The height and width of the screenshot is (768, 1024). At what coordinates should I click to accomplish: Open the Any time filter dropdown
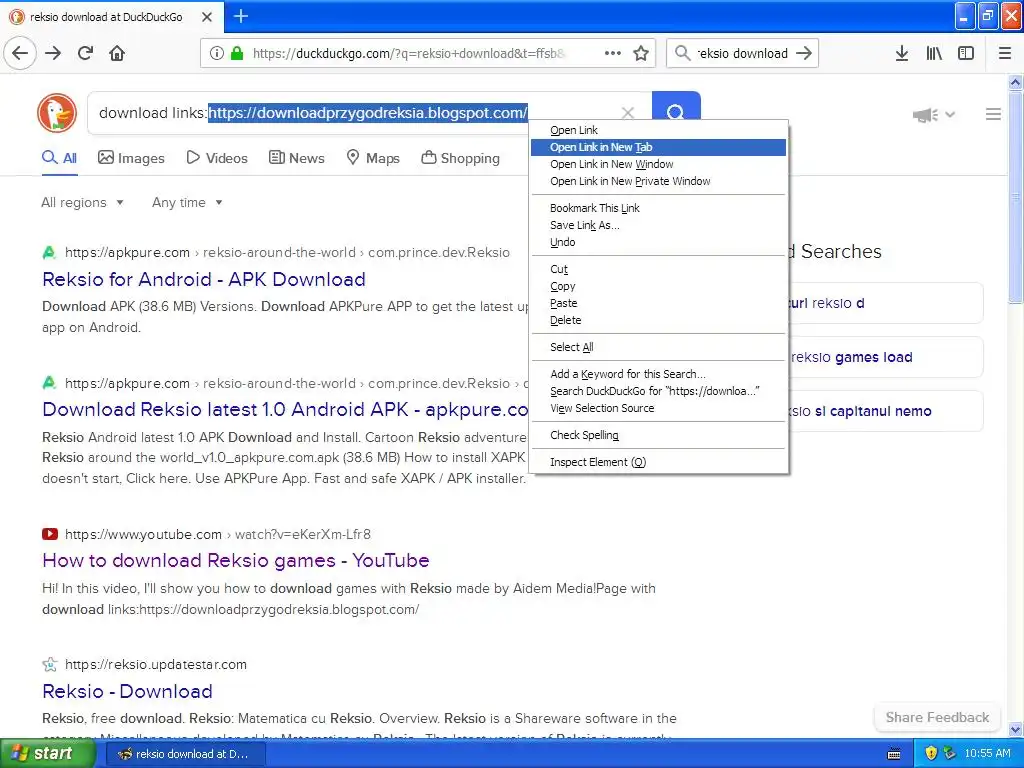187,202
